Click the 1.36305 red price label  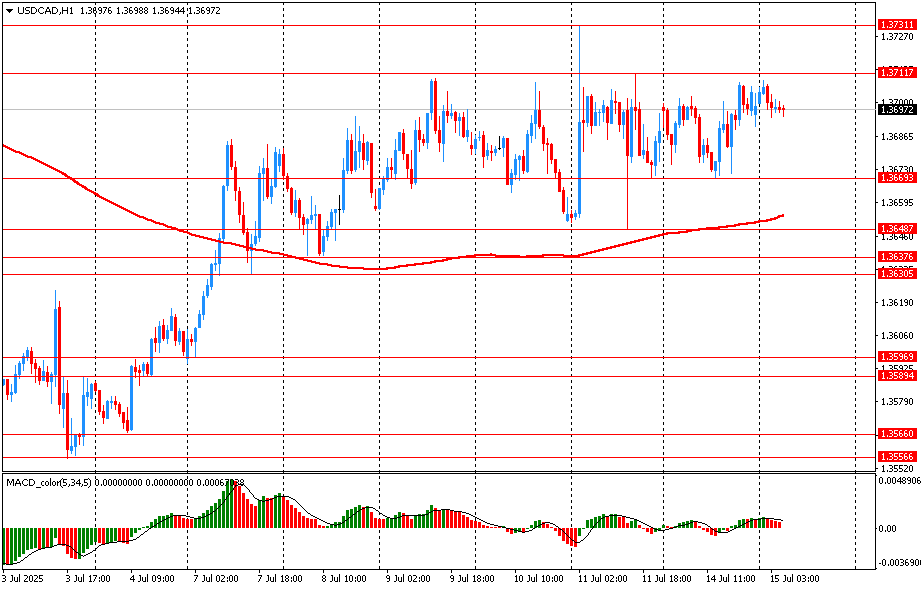pos(897,273)
